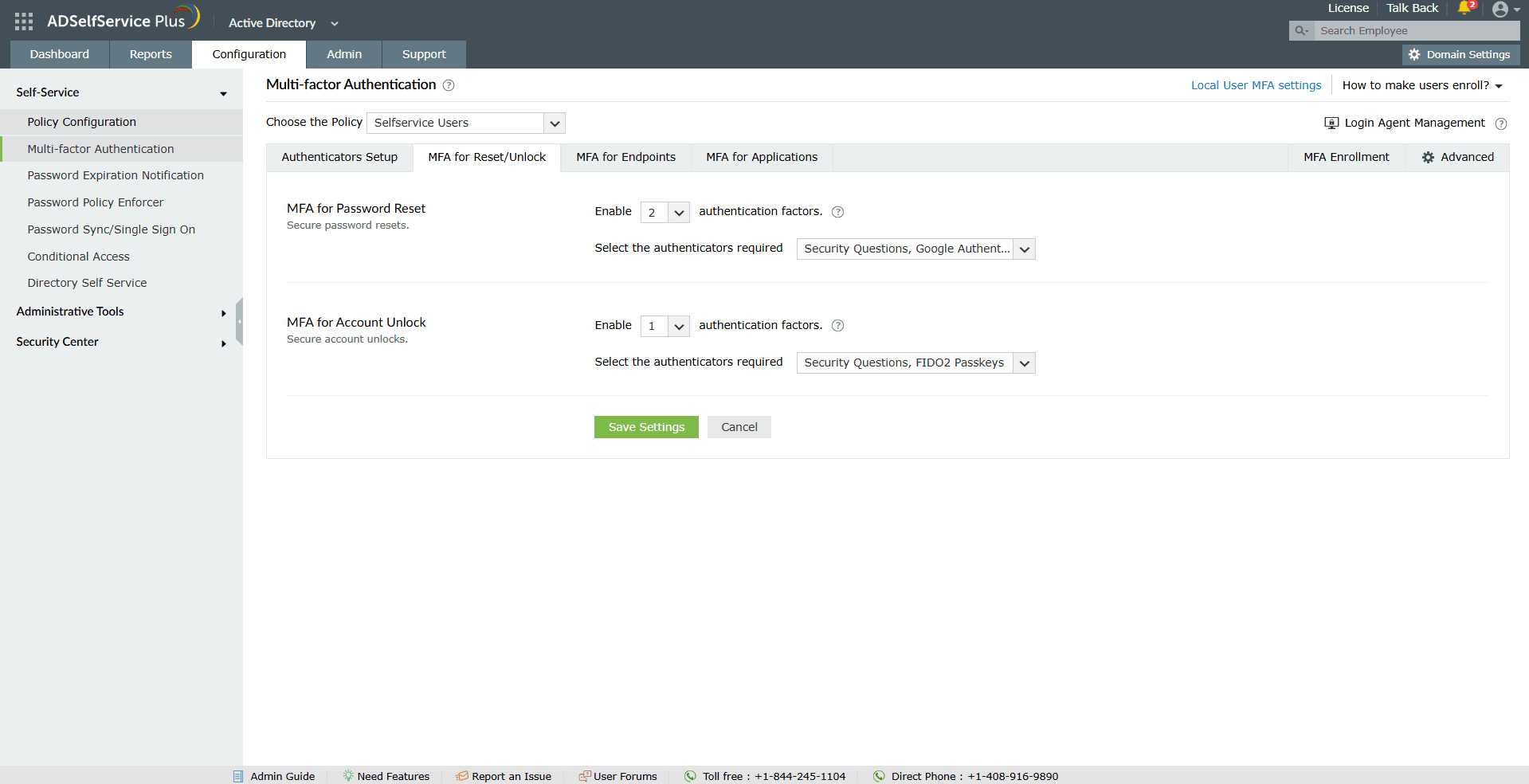
Task: Click in the Search Employee field
Action: (x=1417, y=31)
